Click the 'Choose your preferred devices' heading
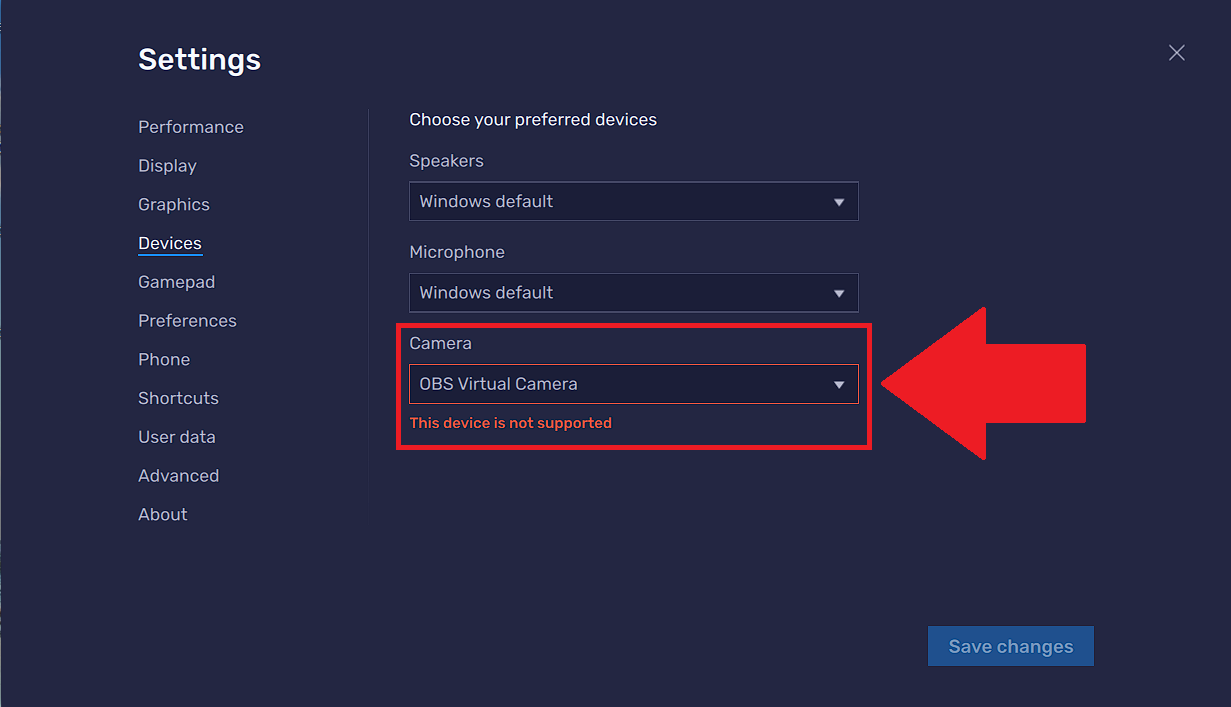The width and height of the screenshot is (1231, 707). tap(533, 120)
